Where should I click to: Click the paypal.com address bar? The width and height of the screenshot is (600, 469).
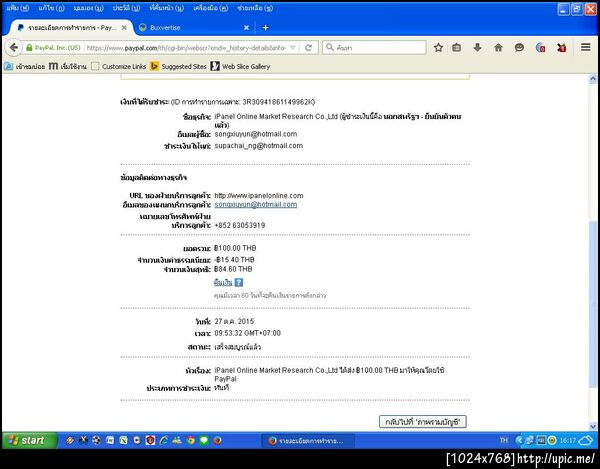(186, 48)
